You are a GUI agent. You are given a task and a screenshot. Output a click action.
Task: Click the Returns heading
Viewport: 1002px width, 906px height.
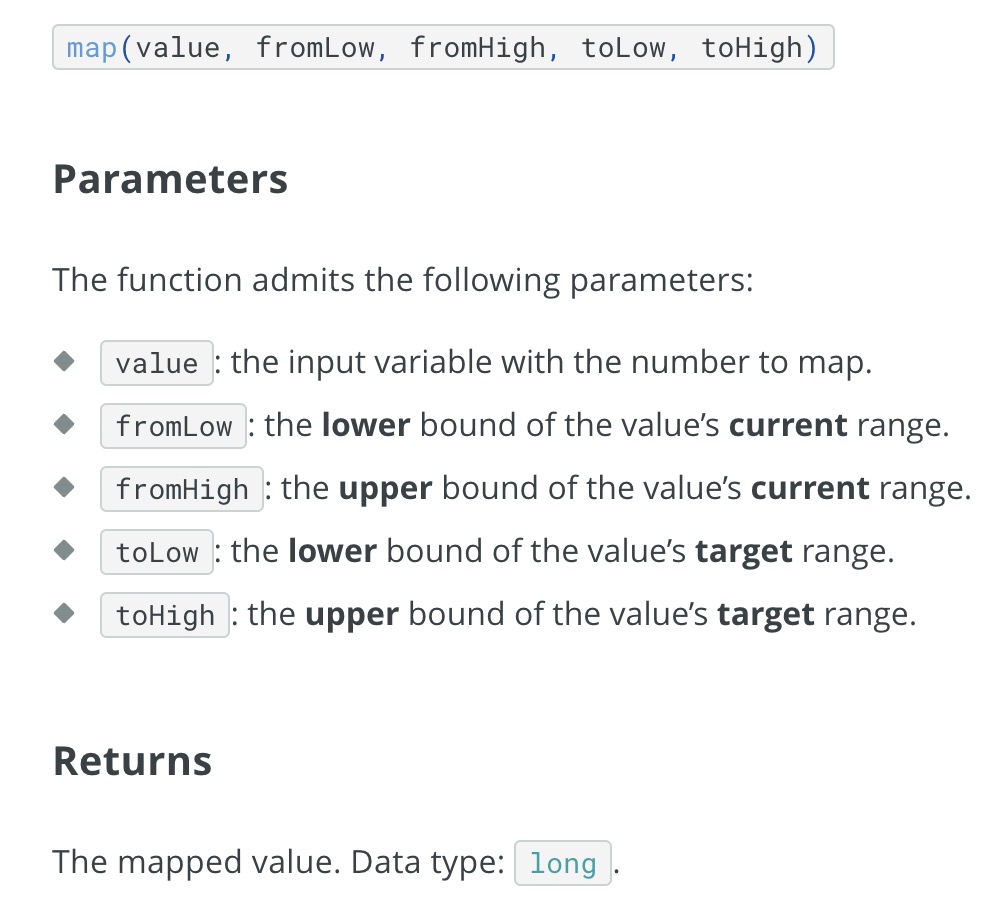(x=132, y=762)
